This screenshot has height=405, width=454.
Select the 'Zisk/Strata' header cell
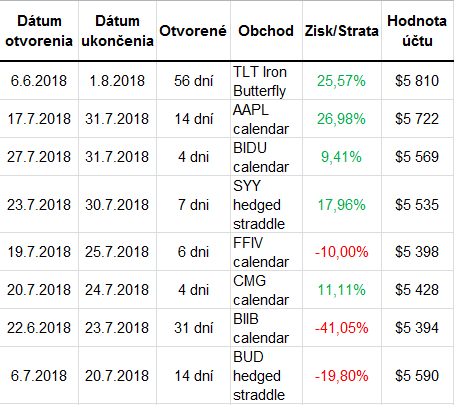[x=342, y=31]
